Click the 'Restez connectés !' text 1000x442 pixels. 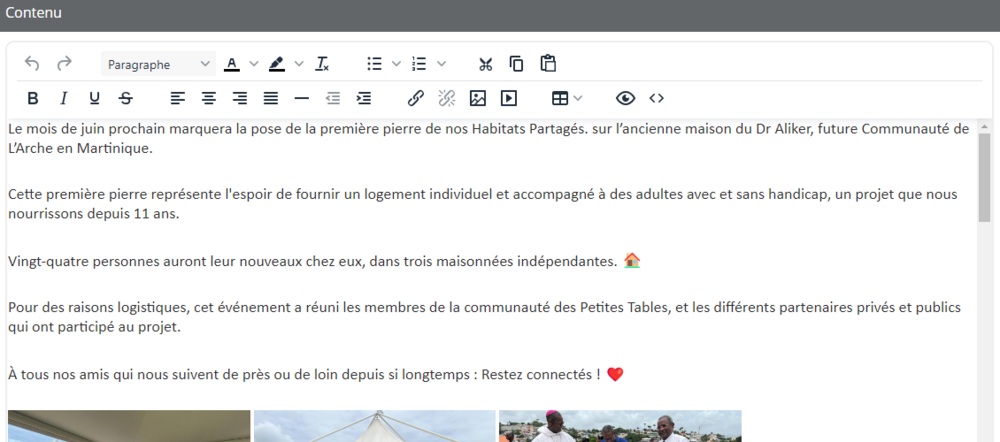[541, 374]
